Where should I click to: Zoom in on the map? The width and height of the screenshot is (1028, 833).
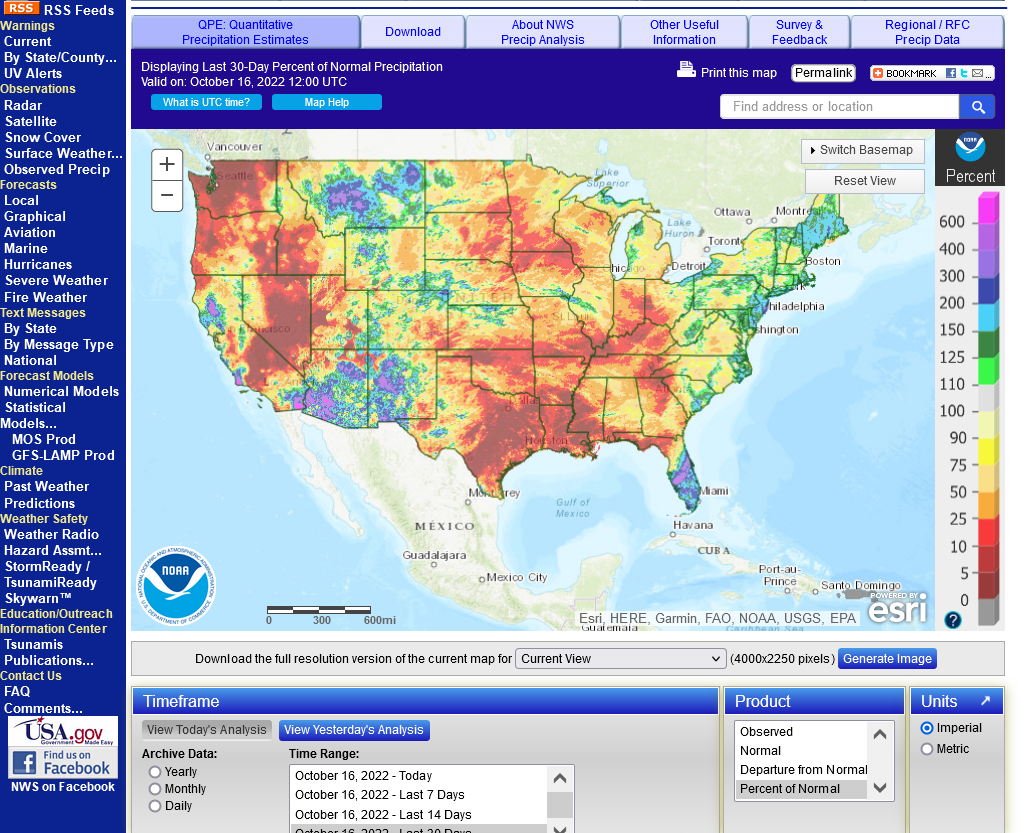167,165
